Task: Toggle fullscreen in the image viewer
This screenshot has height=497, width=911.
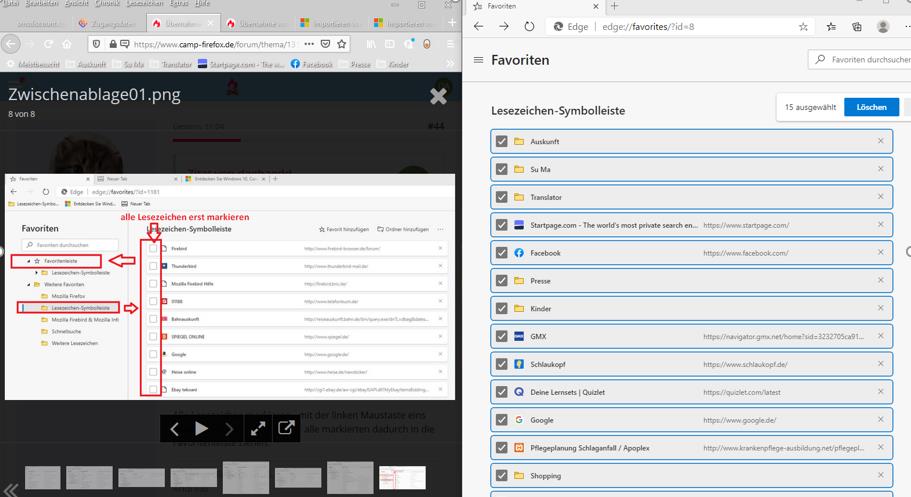Action: pos(258,429)
